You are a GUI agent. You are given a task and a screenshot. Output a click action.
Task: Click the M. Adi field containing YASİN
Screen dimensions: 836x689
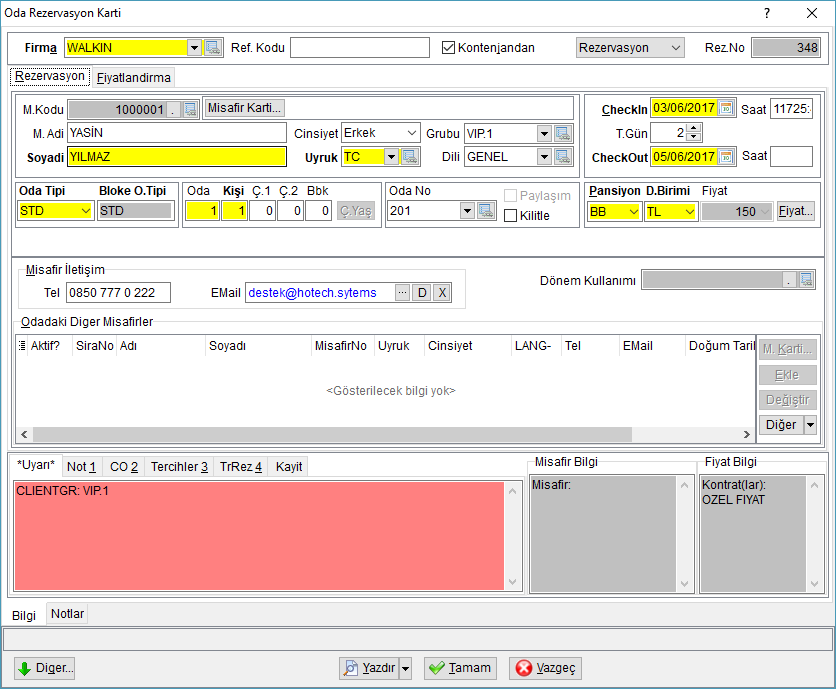[x=177, y=133]
